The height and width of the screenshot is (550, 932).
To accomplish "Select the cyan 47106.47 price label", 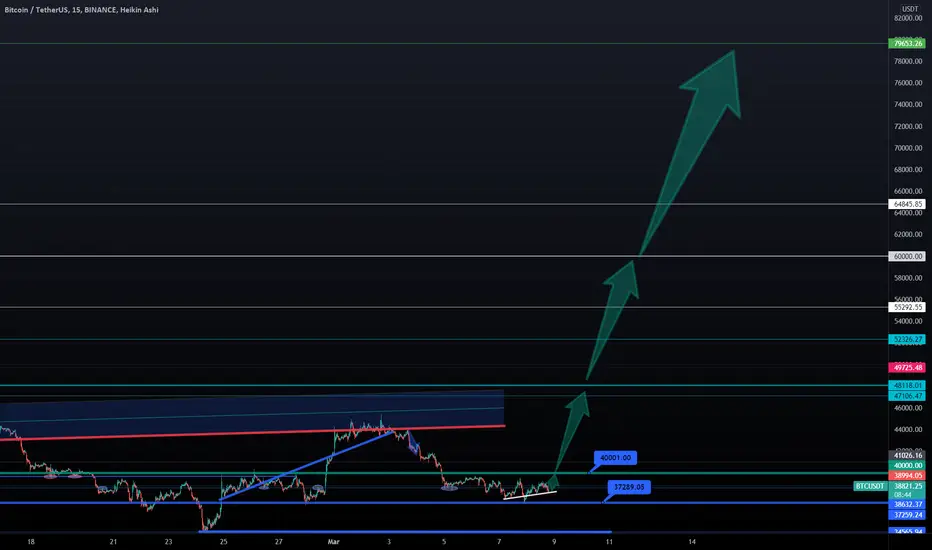I will pos(907,396).
